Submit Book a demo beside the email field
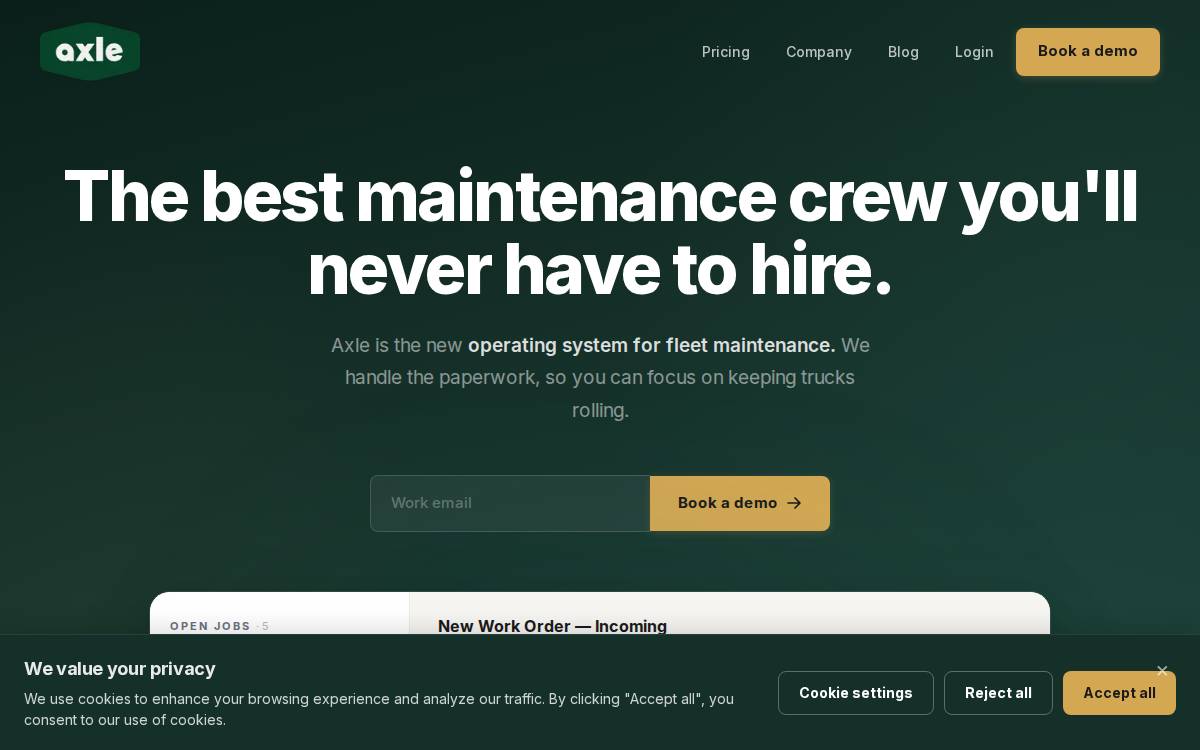The width and height of the screenshot is (1200, 750). (740, 503)
